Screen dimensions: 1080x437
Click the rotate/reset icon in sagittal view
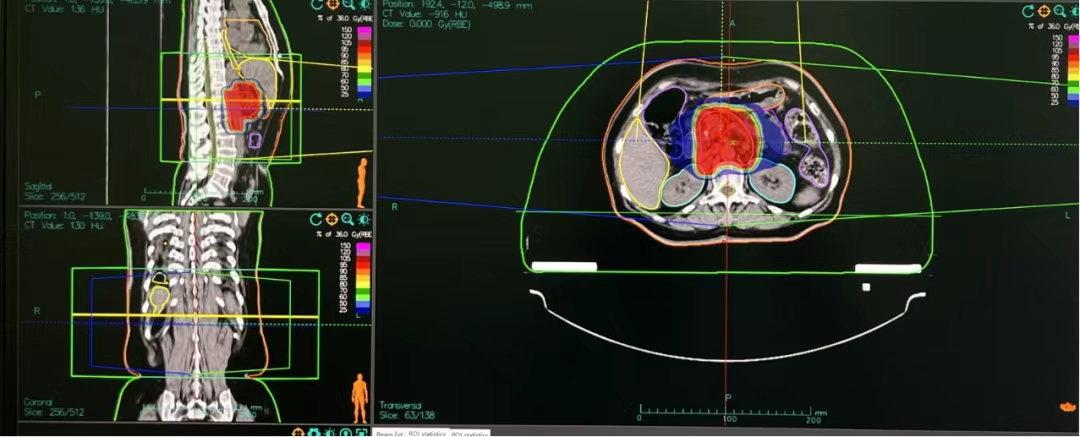tap(316, 8)
